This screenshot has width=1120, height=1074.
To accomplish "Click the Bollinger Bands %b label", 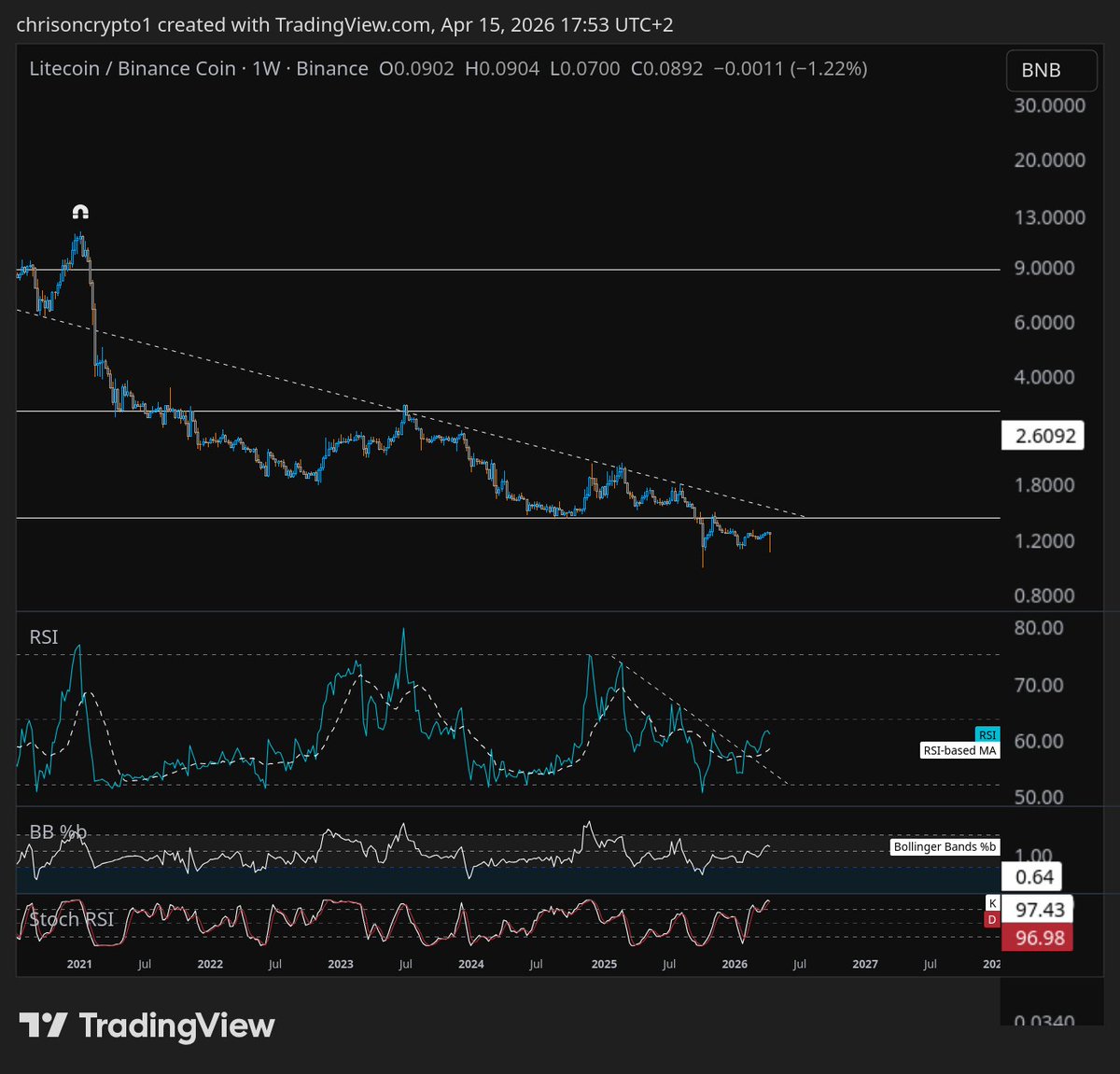I will point(945,847).
